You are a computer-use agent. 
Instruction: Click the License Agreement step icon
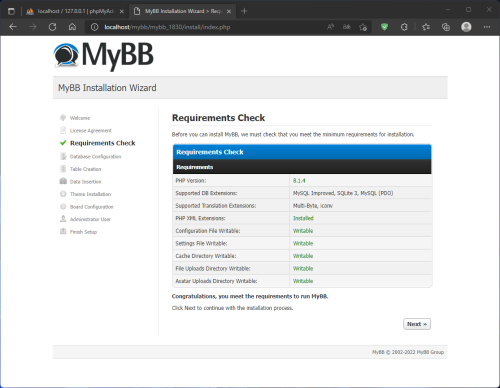point(63,130)
